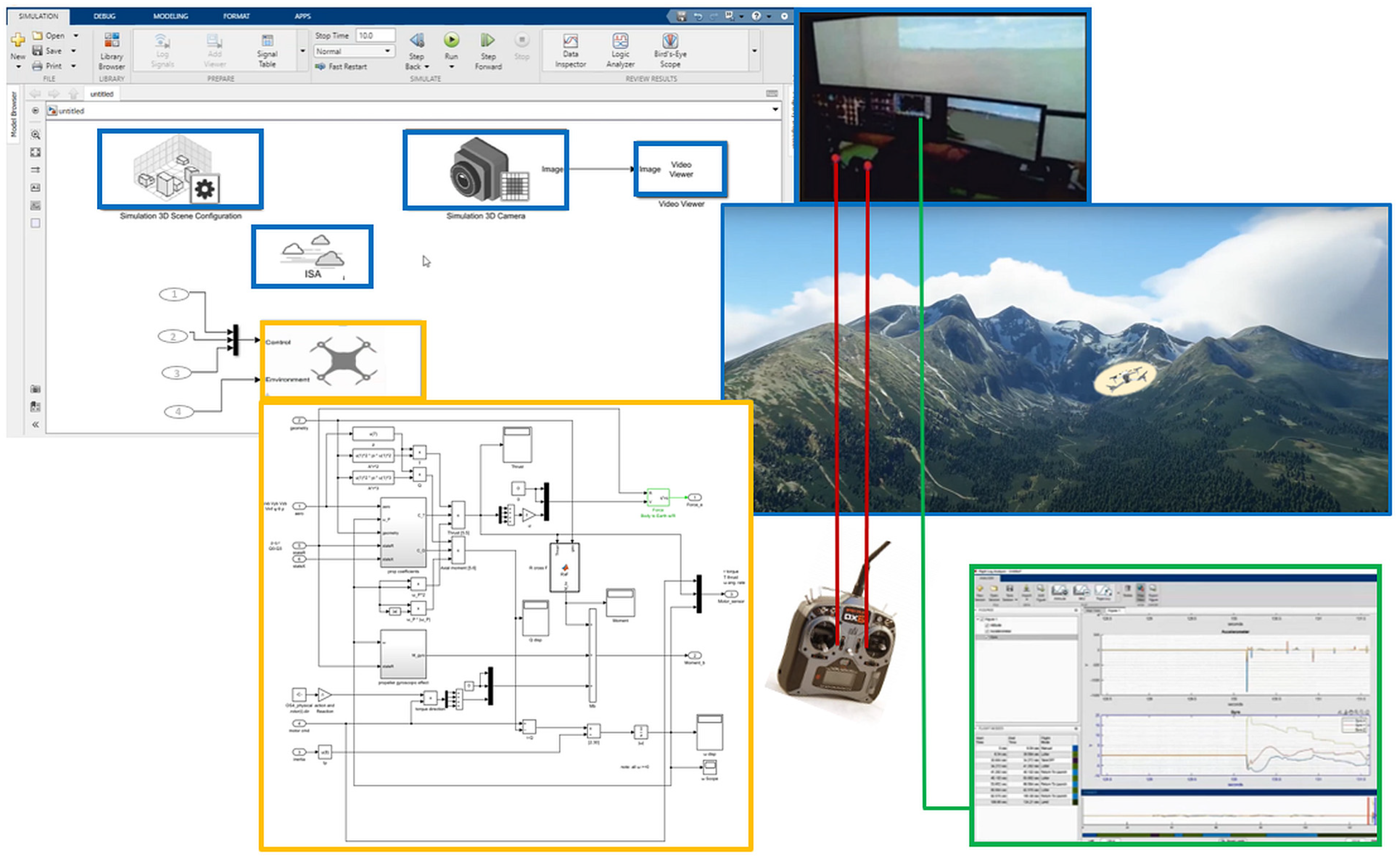This screenshot has width=1400, height=861.
Task: Expand the Normal simulation mode dropdown
Action: tap(387, 51)
